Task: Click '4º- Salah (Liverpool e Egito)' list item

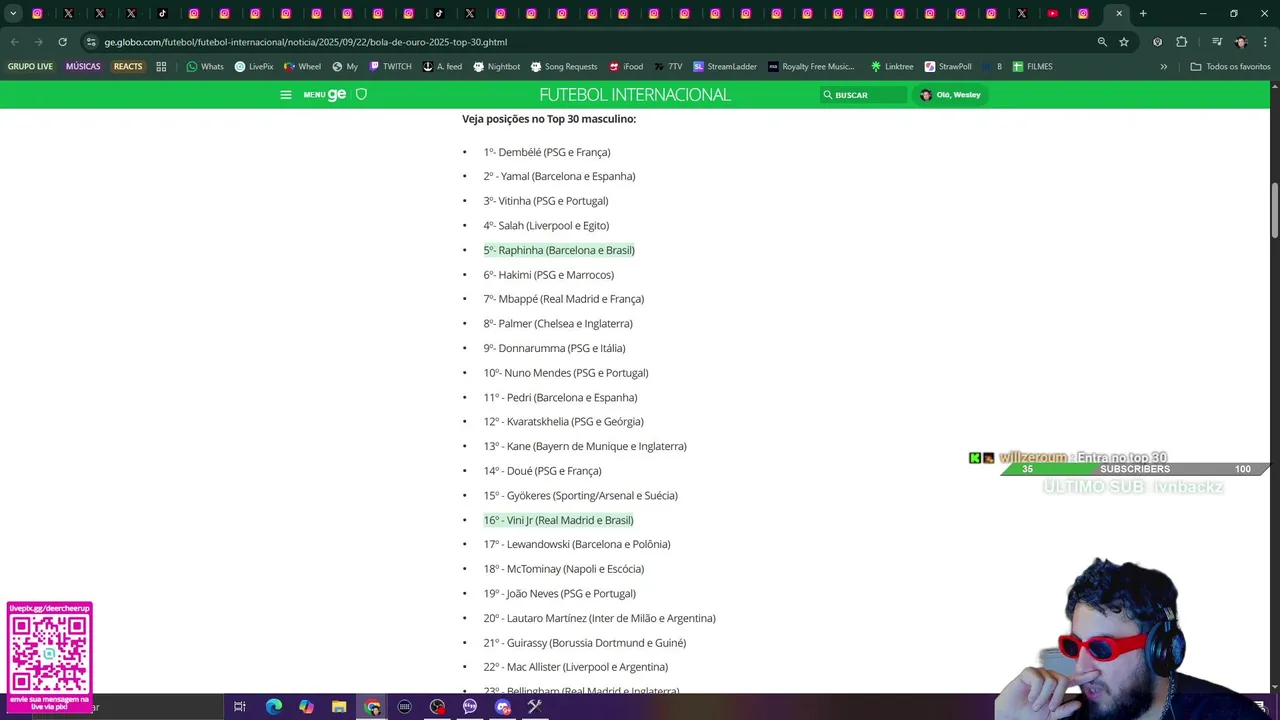Action: click(x=546, y=225)
